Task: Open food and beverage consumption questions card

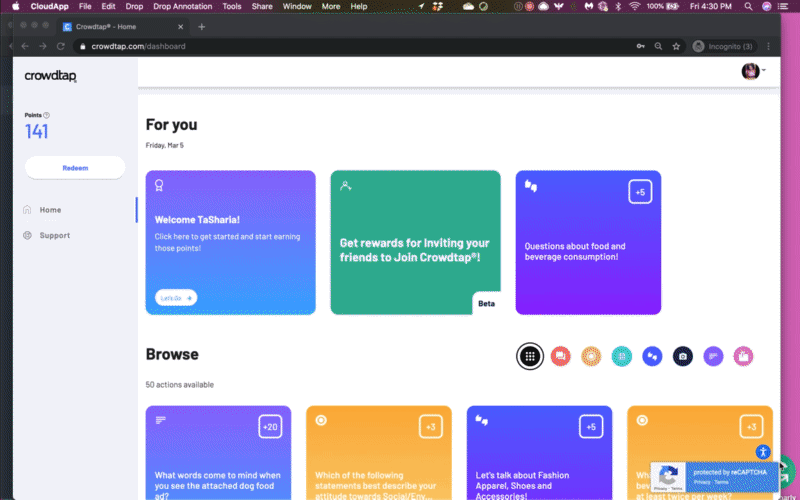Action: click(x=588, y=242)
